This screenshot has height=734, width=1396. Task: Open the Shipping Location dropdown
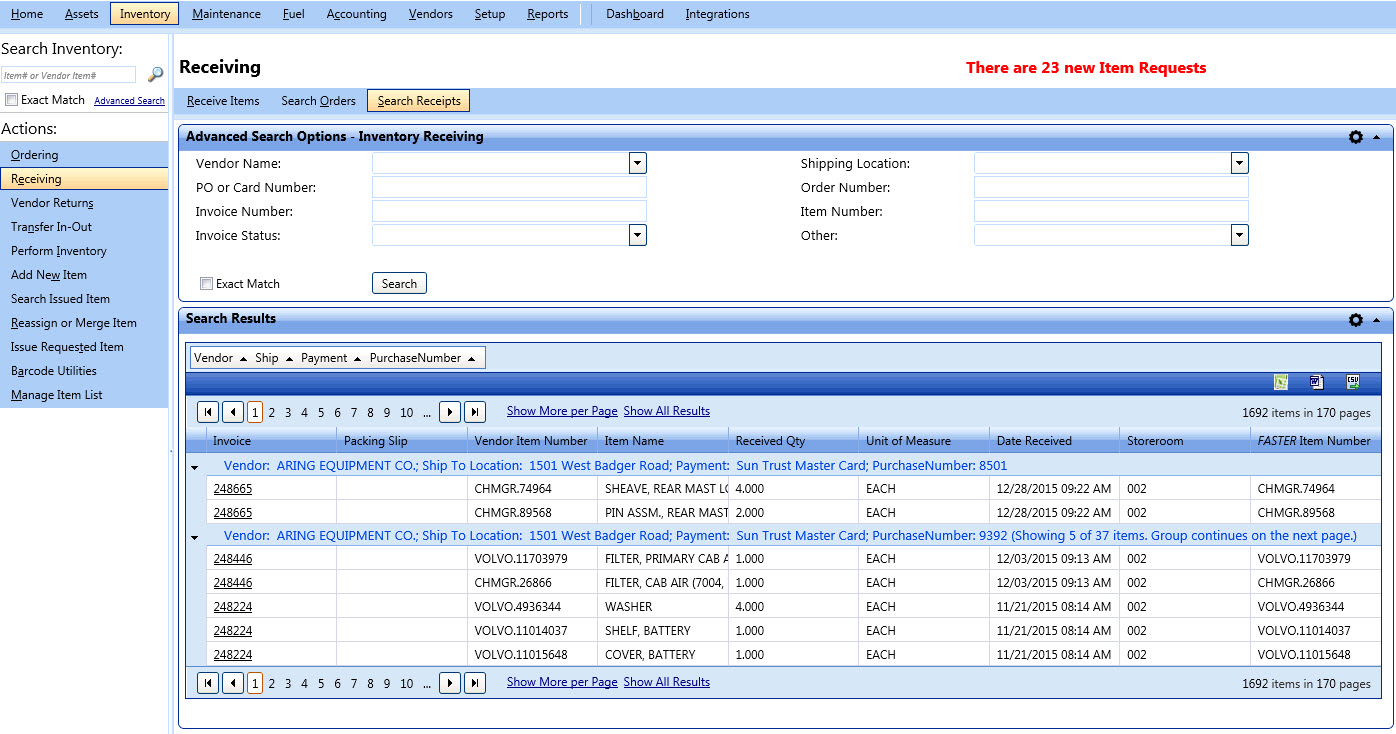click(x=1240, y=163)
